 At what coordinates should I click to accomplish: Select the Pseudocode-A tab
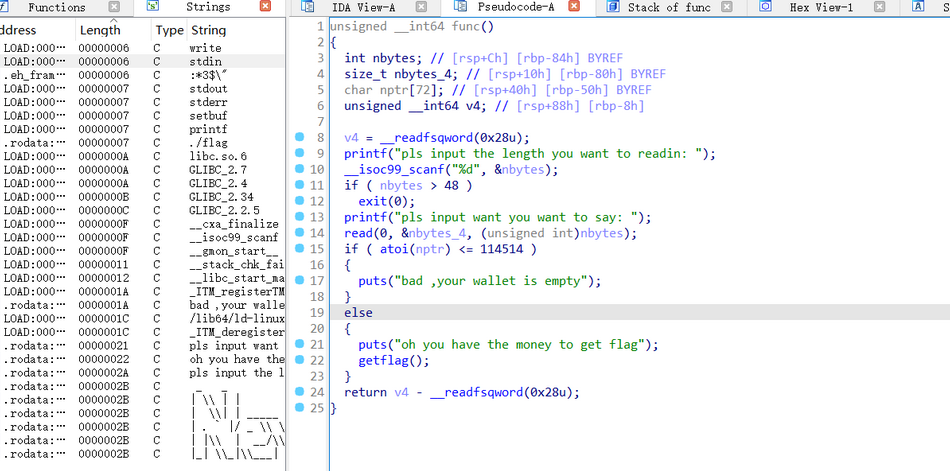[x=516, y=7]
